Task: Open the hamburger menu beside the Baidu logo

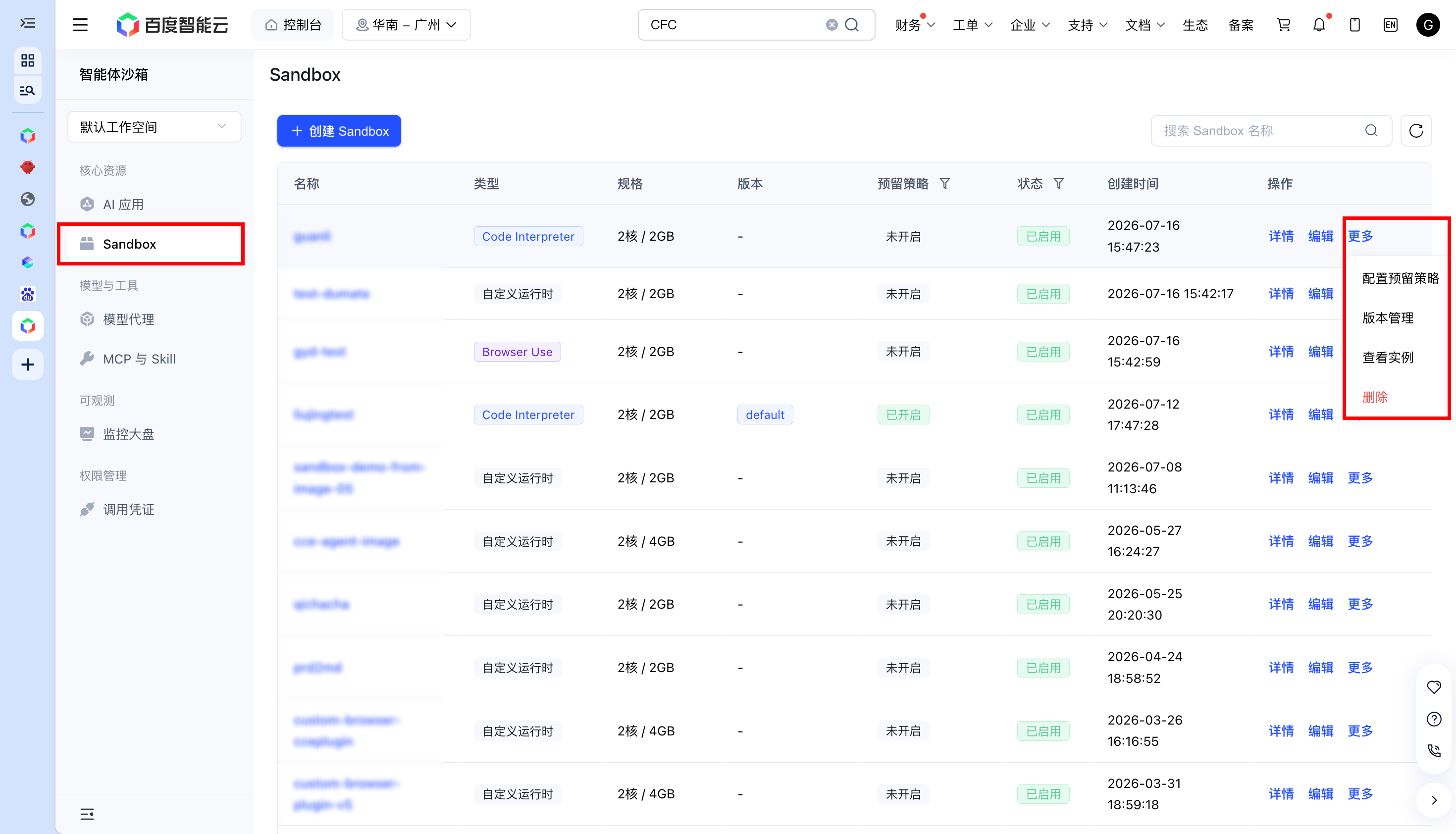Action: click(x=80, y=25)
